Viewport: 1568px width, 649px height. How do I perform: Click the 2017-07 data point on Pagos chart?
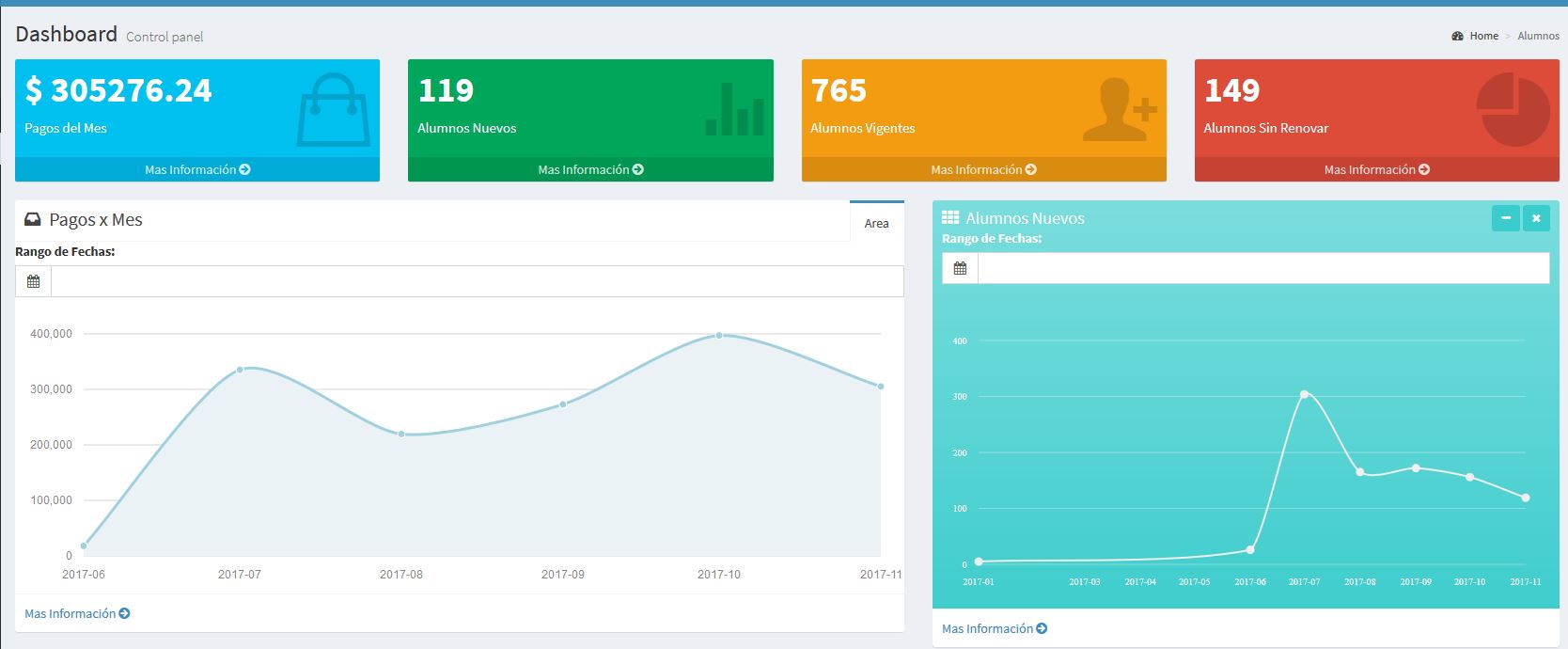pyautogui.click(x=240, y=370)
